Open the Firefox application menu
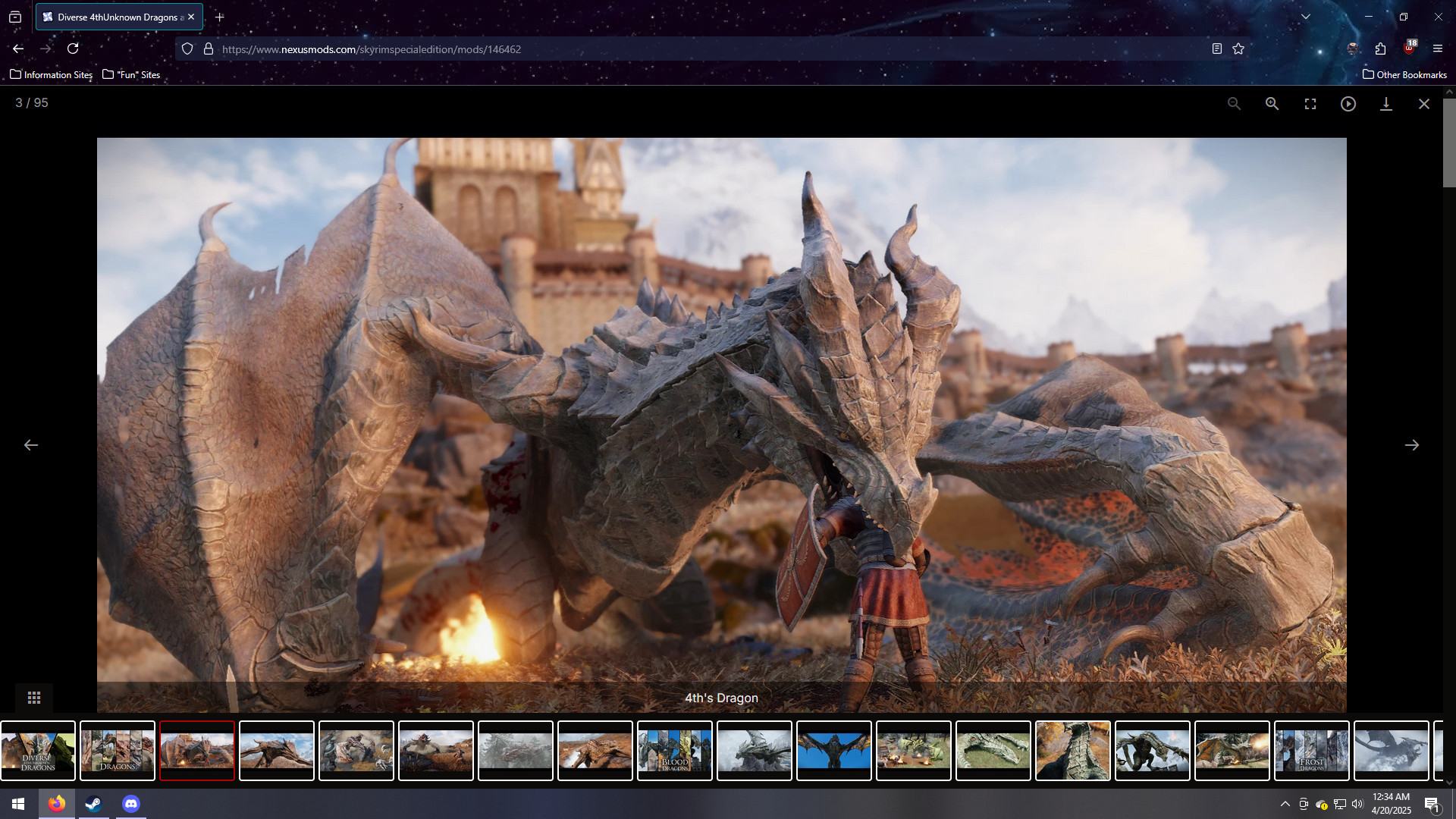 click(1437, 49)
